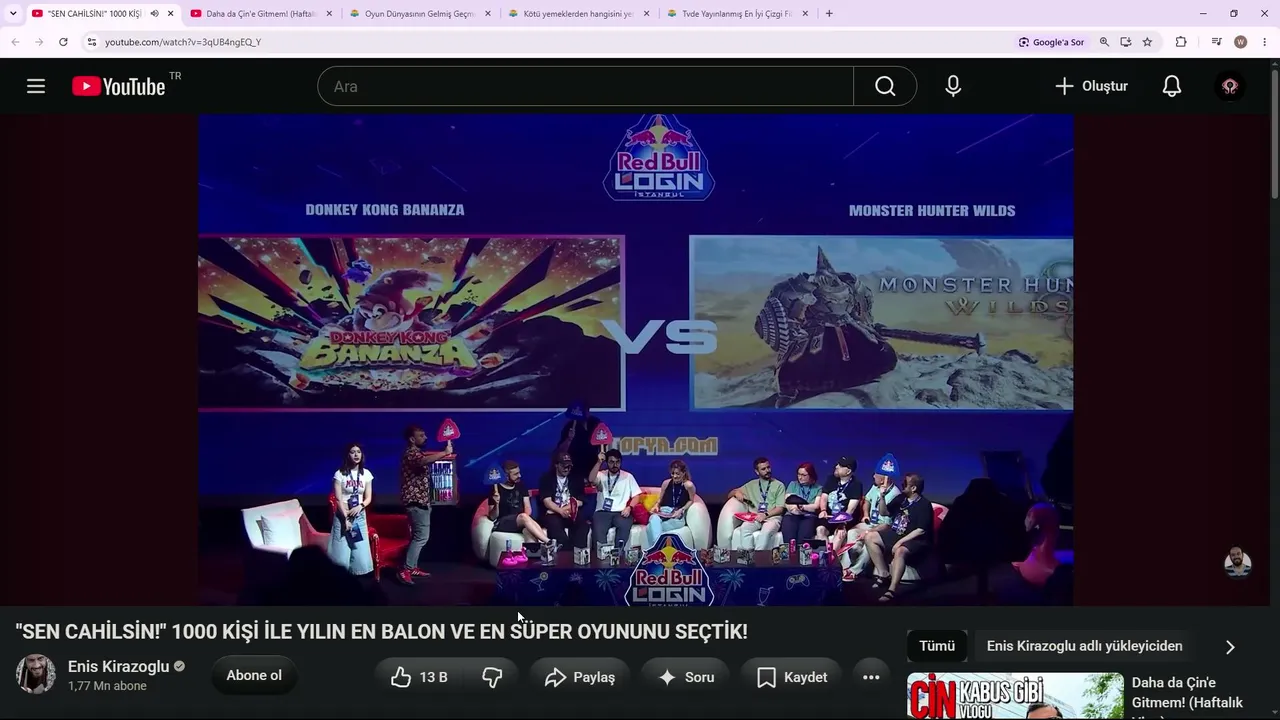1280x720 pixels.
Task: Open the three-dot more actions menu
Action: point(871,677)
